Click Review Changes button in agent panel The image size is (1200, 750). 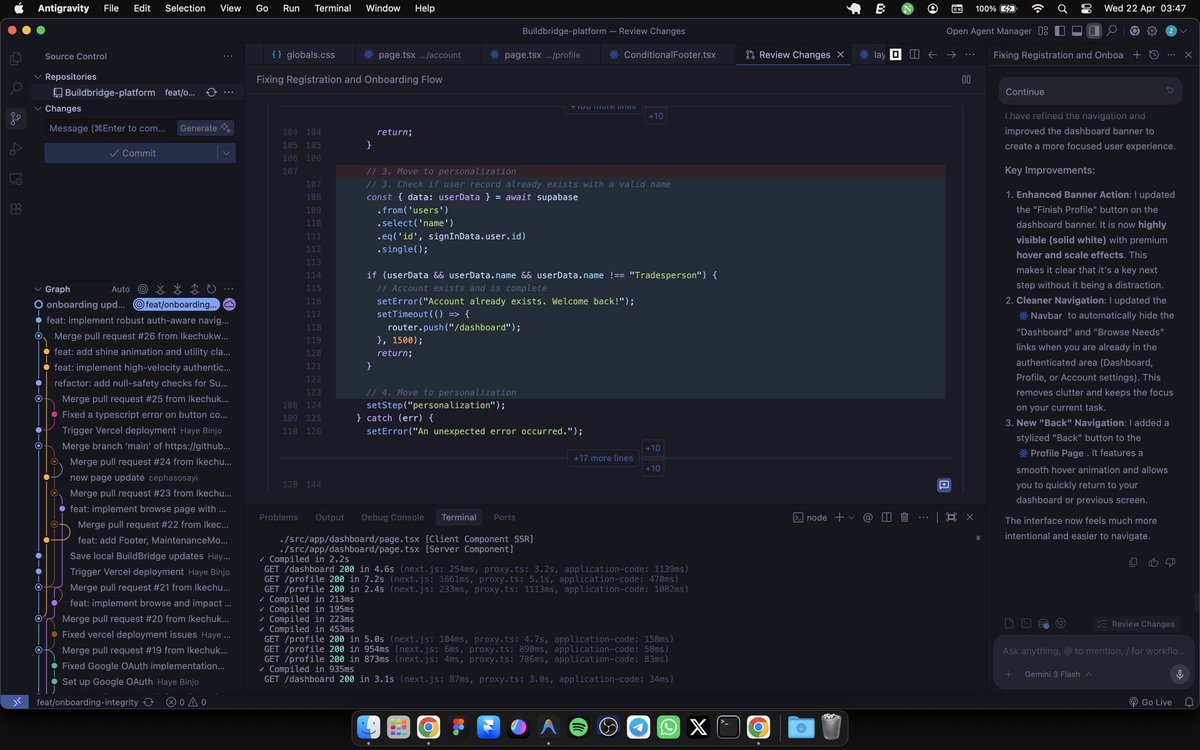(1136, 624)
